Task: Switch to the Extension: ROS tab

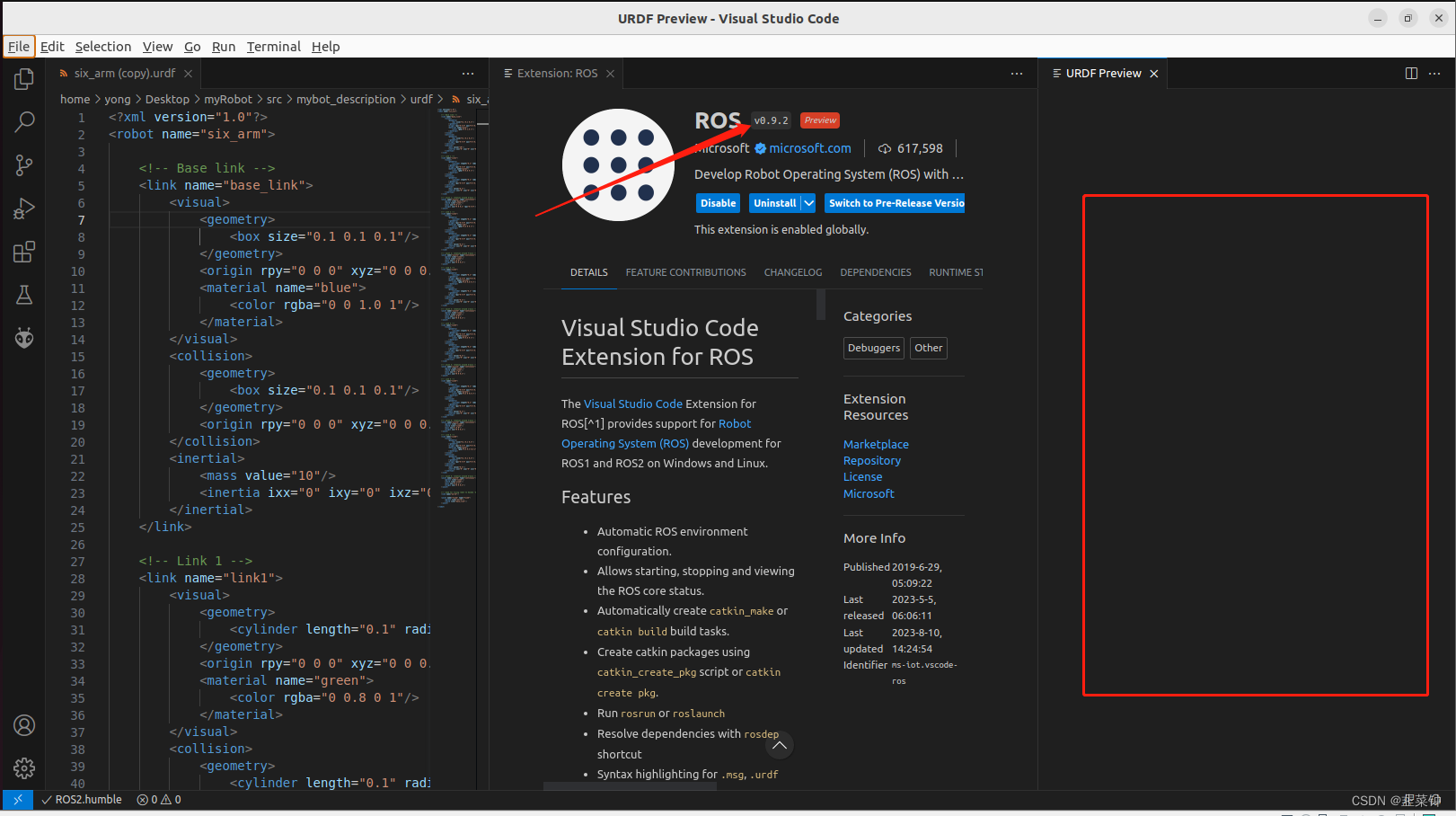Action: [x=557, y=74]
